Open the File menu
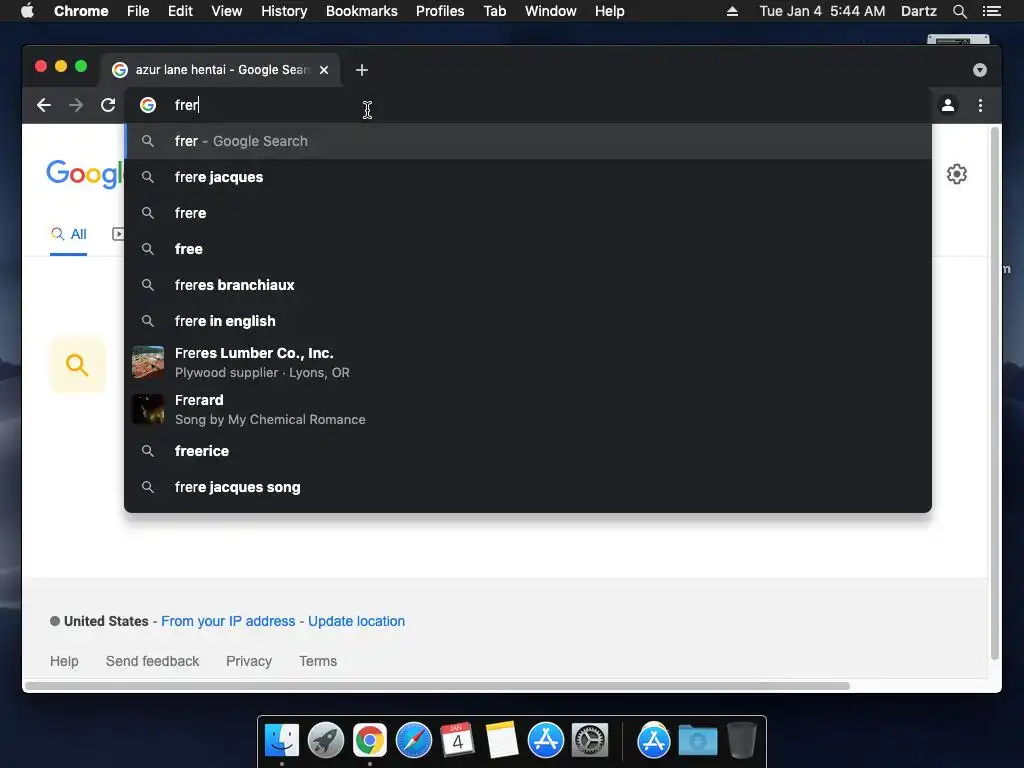The width and height of the screenshot is (1024, 768). pyautogui.click(x=138, y=11)
